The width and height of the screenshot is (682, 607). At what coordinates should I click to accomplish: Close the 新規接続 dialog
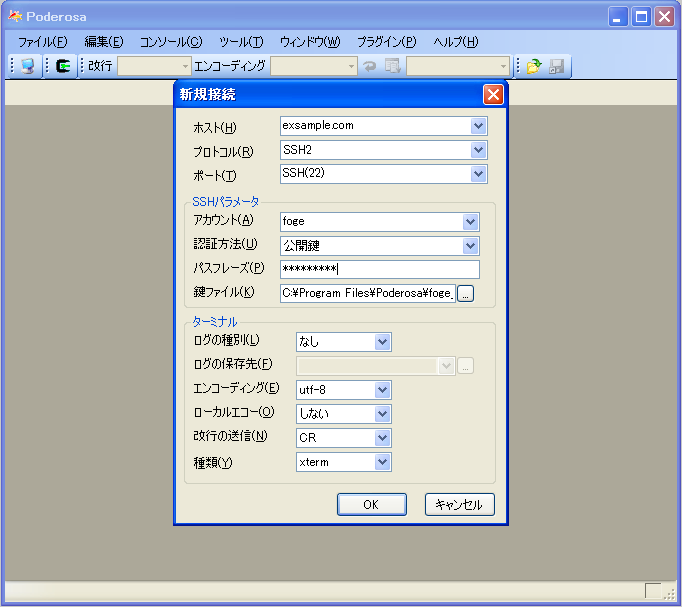(x=493, y=94)
